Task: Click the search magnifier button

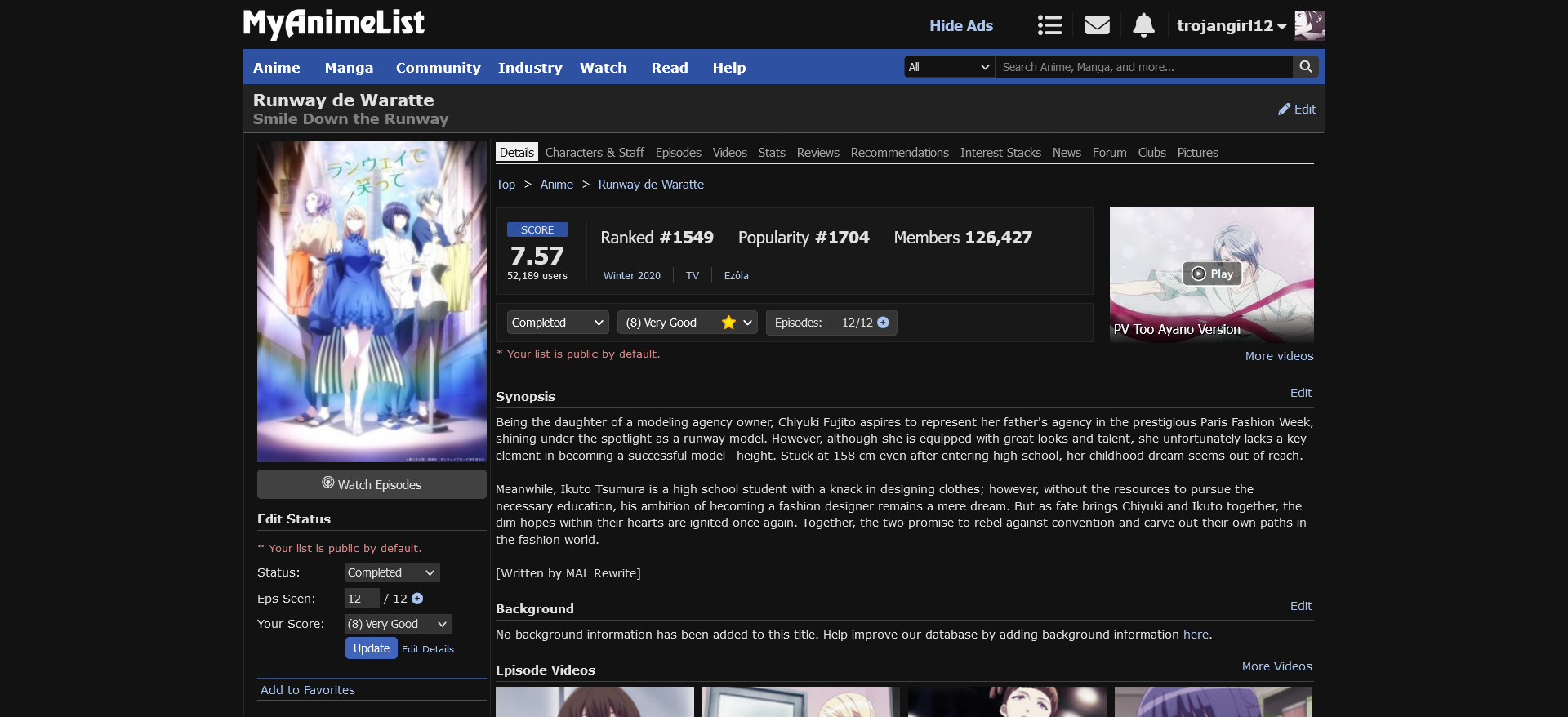Action: (x=1306, y=67)
